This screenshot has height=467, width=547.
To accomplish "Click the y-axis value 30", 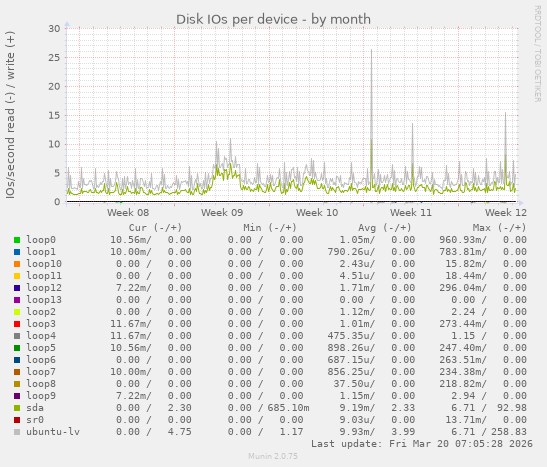I will point(54,29).
